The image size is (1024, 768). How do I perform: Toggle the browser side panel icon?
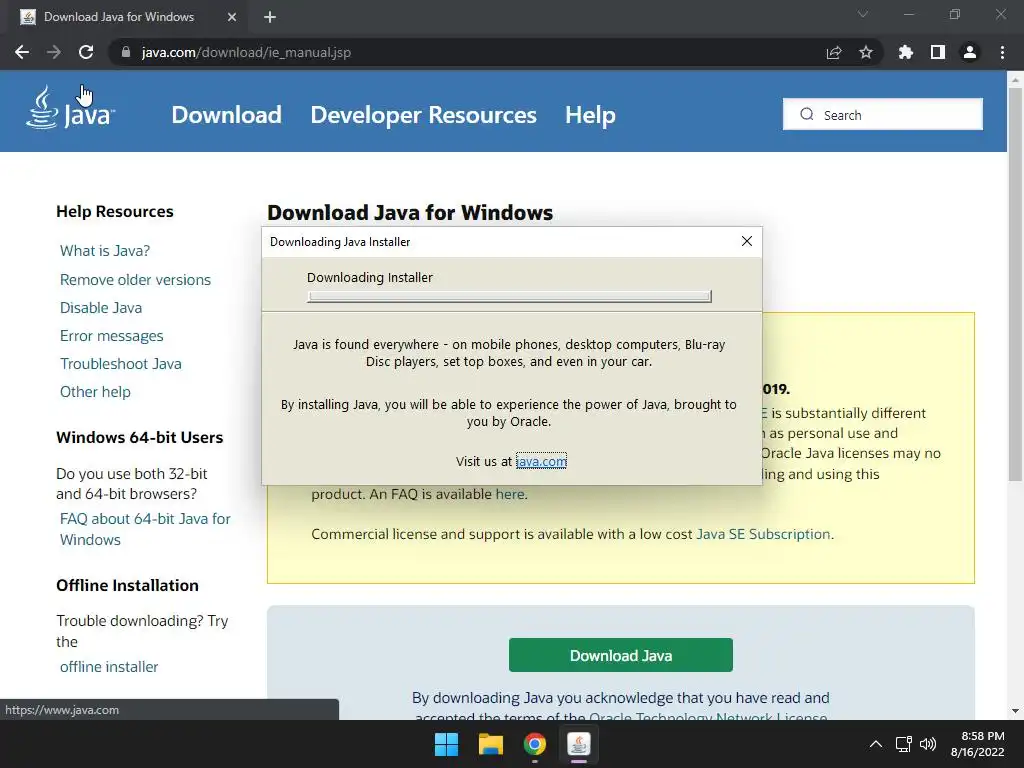click(938, 52)
